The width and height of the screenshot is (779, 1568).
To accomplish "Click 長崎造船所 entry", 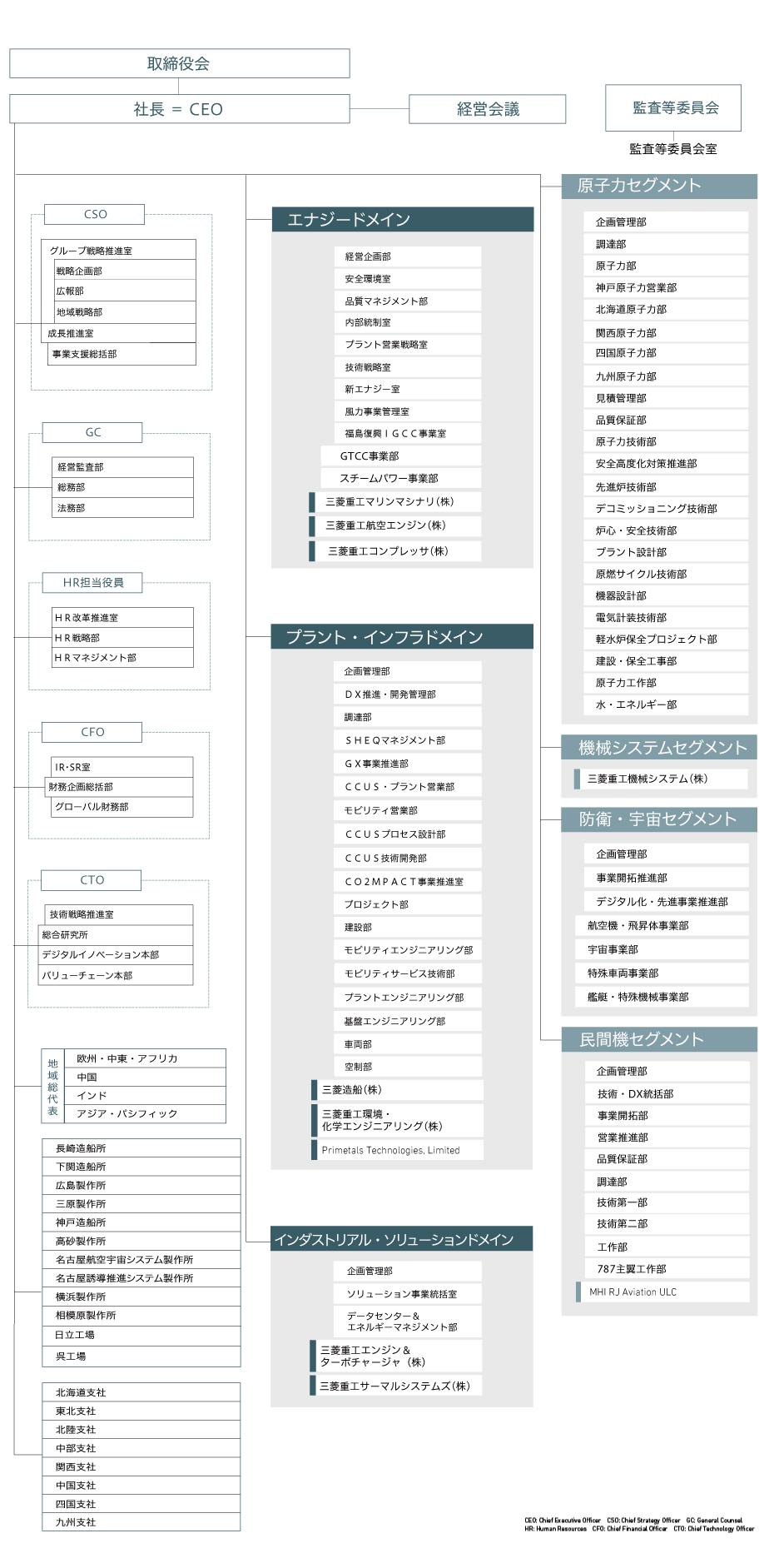I will tap(141, 1148).
